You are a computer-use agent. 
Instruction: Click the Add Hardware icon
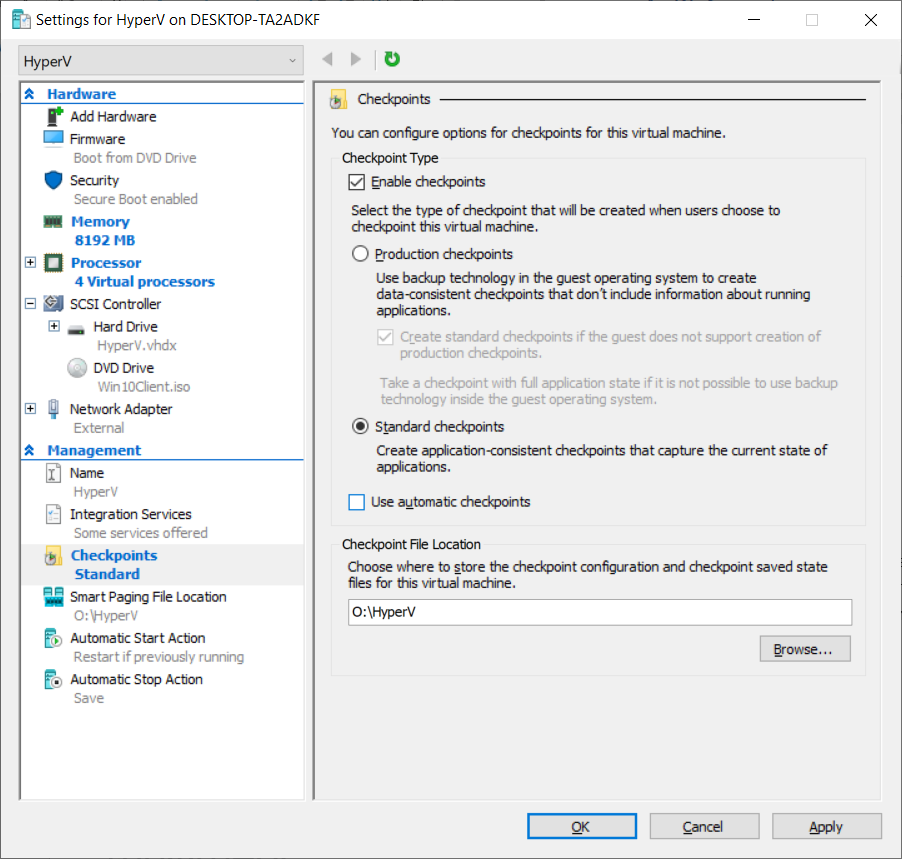(x=54, y=117)
